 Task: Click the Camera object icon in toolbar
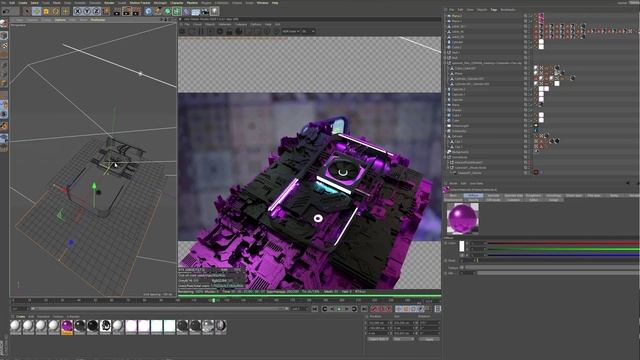click(x=205, y=11)
